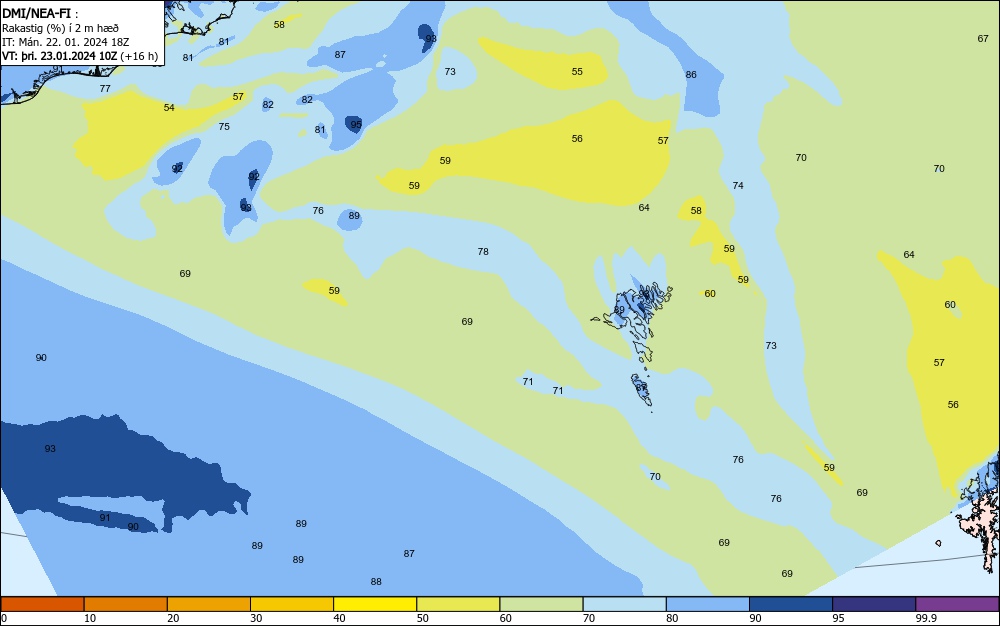This screenshot has width=1000, height=626.
Task: Click the 'IT: Mán. 22. 01. 2024 18Z' line
Action: 65,42
